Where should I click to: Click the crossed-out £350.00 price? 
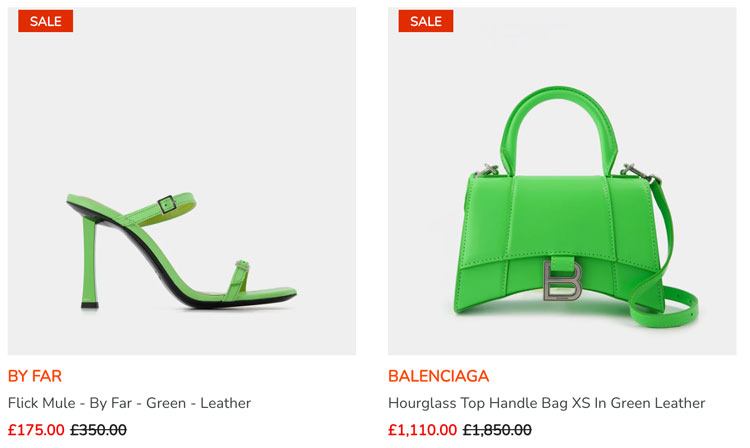pos(99,430)
